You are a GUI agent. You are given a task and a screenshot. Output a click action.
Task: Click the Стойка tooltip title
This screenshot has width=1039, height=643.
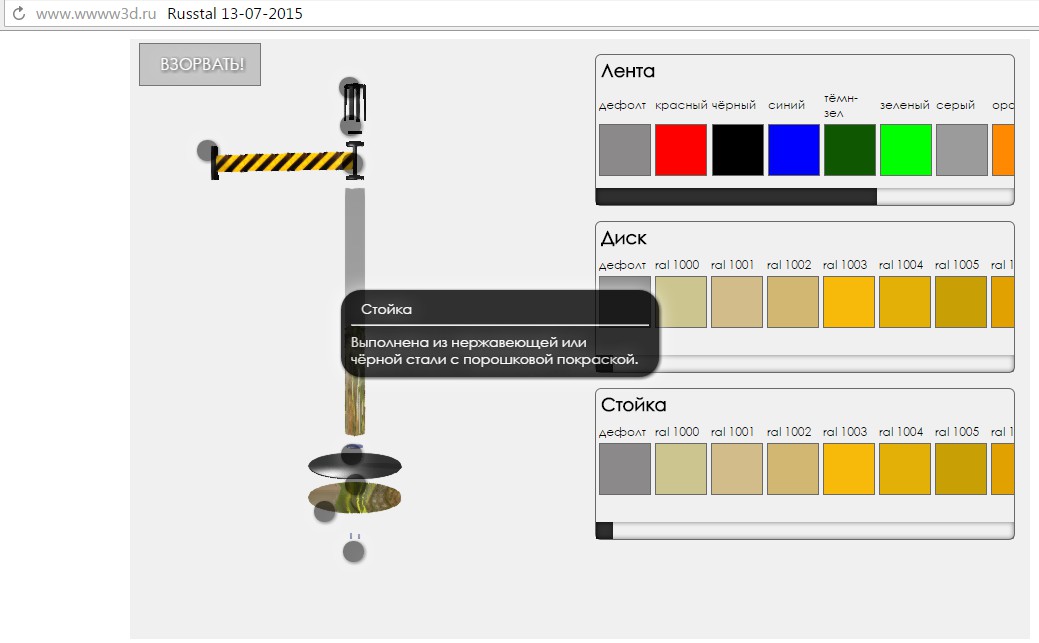click(386, 309)
